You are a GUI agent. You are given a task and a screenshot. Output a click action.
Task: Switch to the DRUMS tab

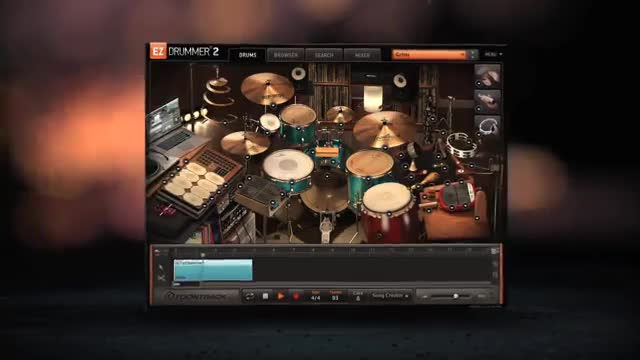point(248,55)
